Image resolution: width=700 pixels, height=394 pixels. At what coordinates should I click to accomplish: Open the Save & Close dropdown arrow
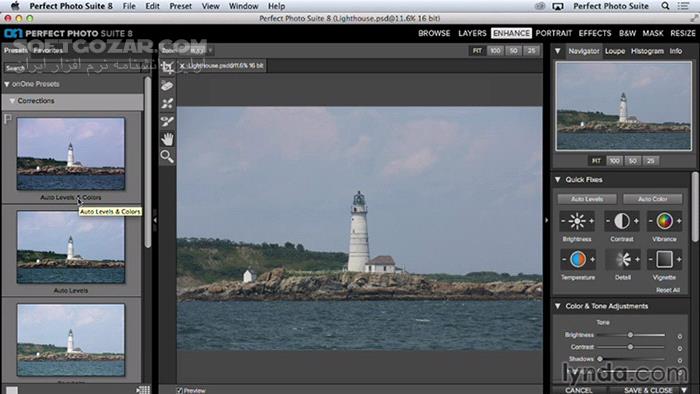(x=684, y=390)
